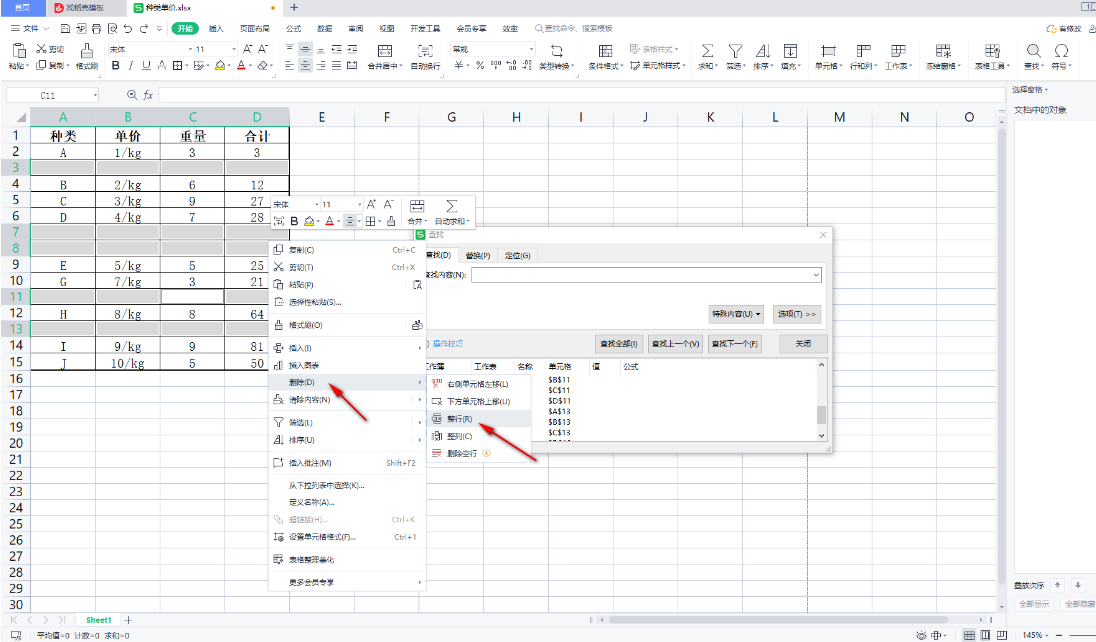
Task: Toggle Bold in the ribbon font group
Action: pyautogui.click(x=115, y=65)
